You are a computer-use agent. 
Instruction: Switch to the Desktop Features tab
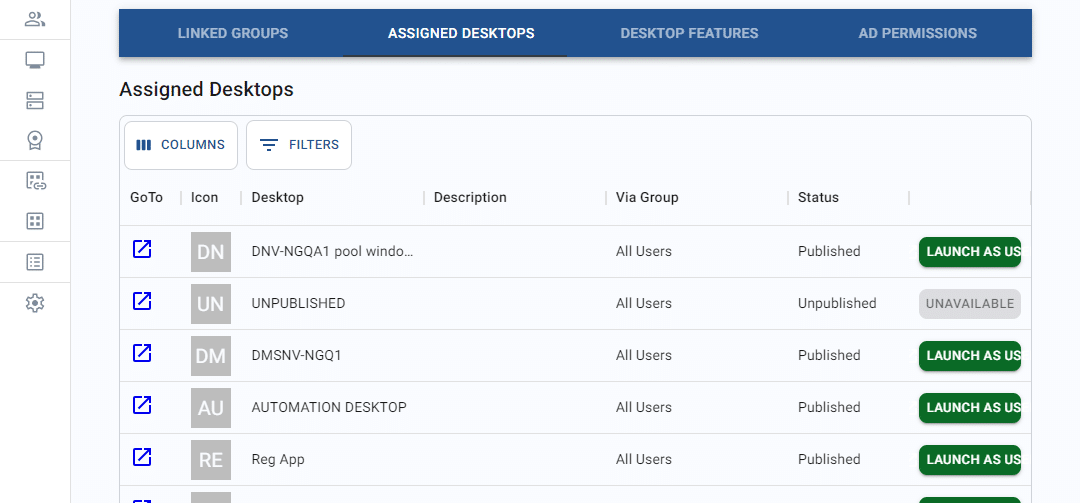pos(689,33)
